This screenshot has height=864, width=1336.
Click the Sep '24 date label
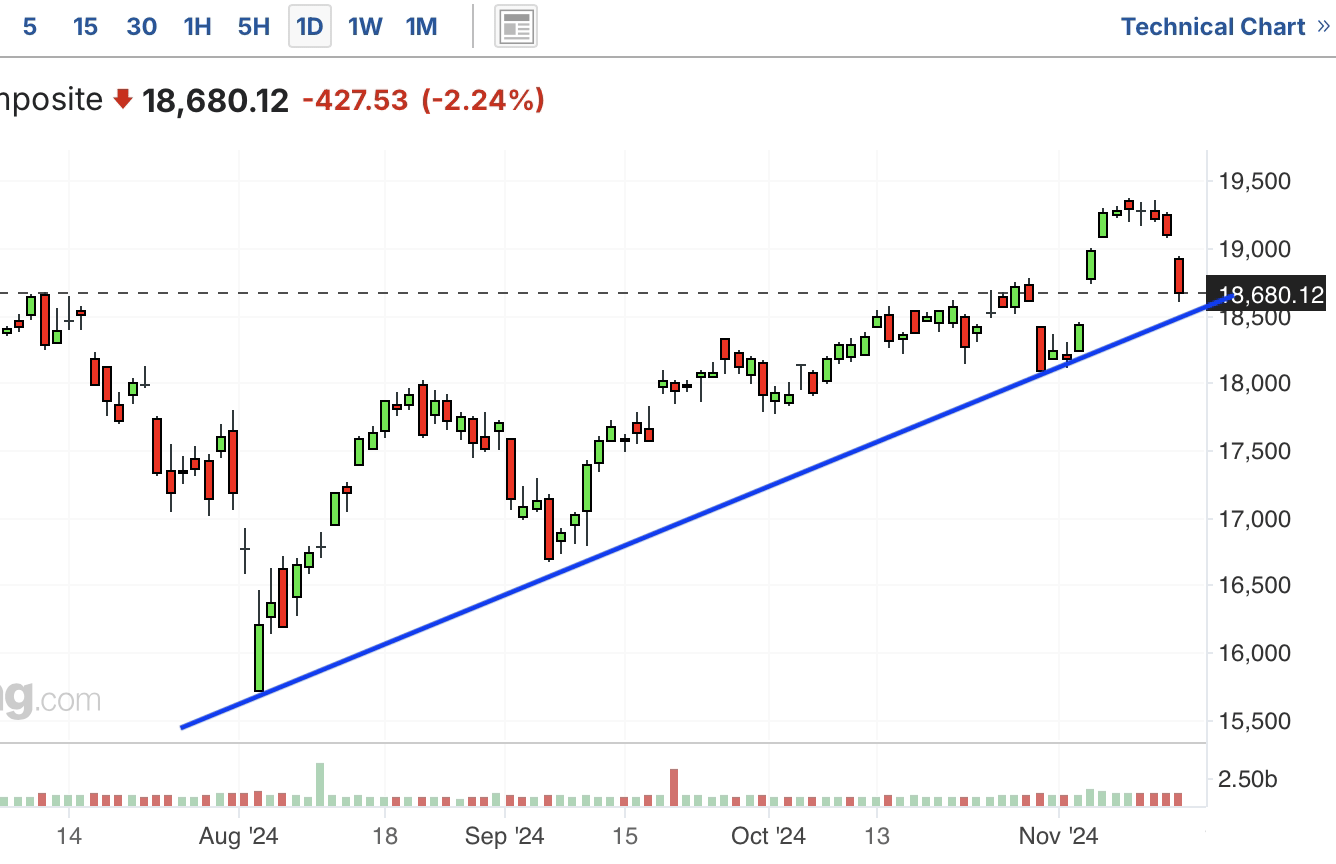click(505, 836)
